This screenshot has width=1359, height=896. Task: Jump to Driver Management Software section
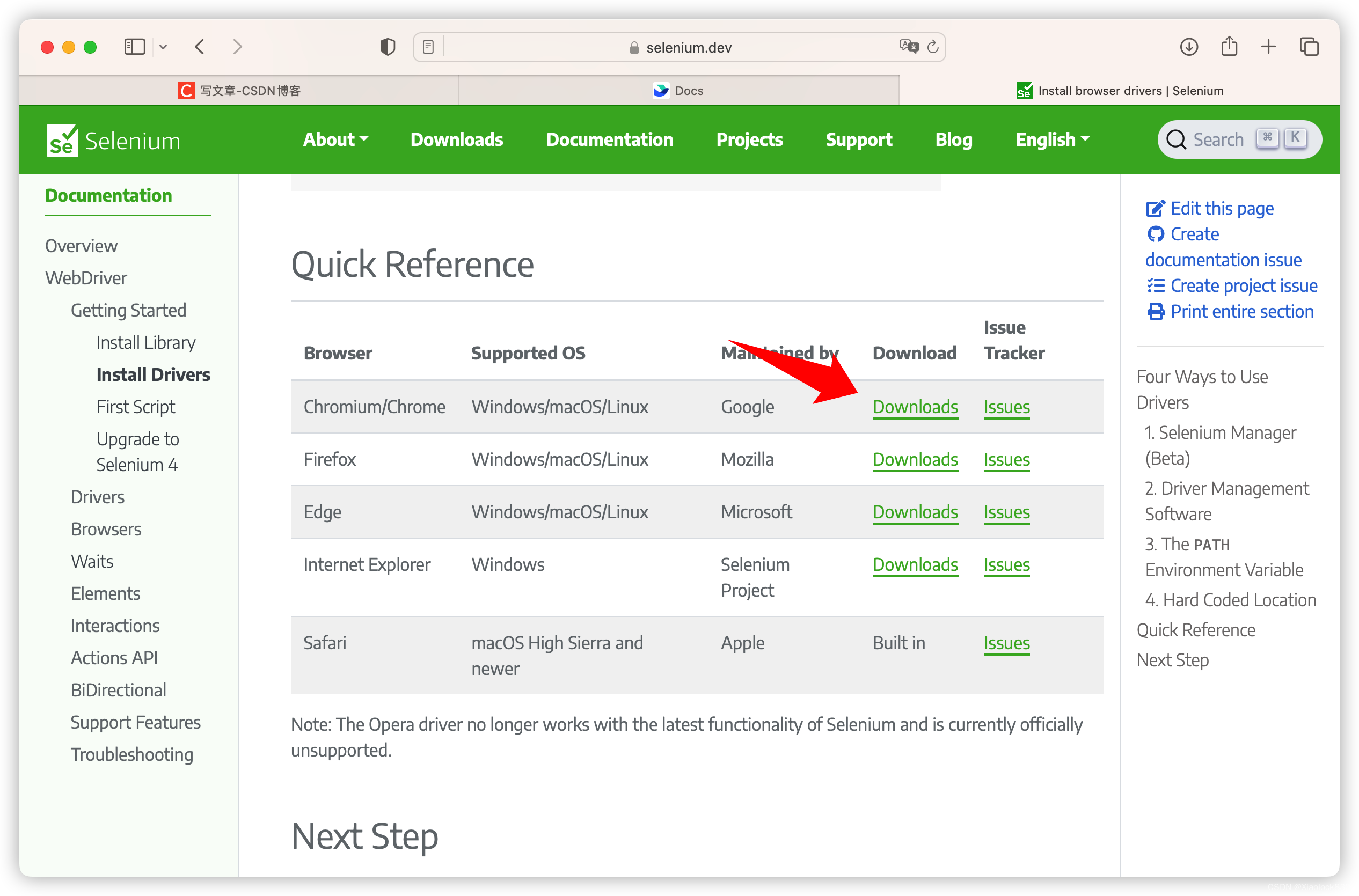tap(1226, 501)
